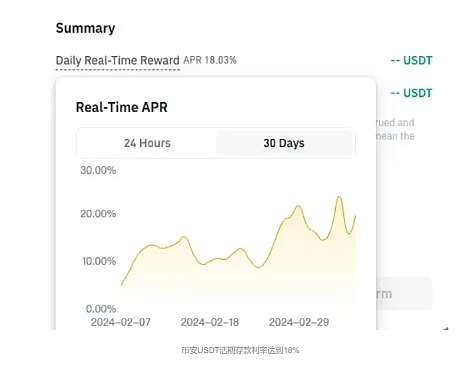The height and width of the screenshot is (369, 476).
Task: Click the Daily Real-Time Reward underlined label
Action: click(117, 61)
